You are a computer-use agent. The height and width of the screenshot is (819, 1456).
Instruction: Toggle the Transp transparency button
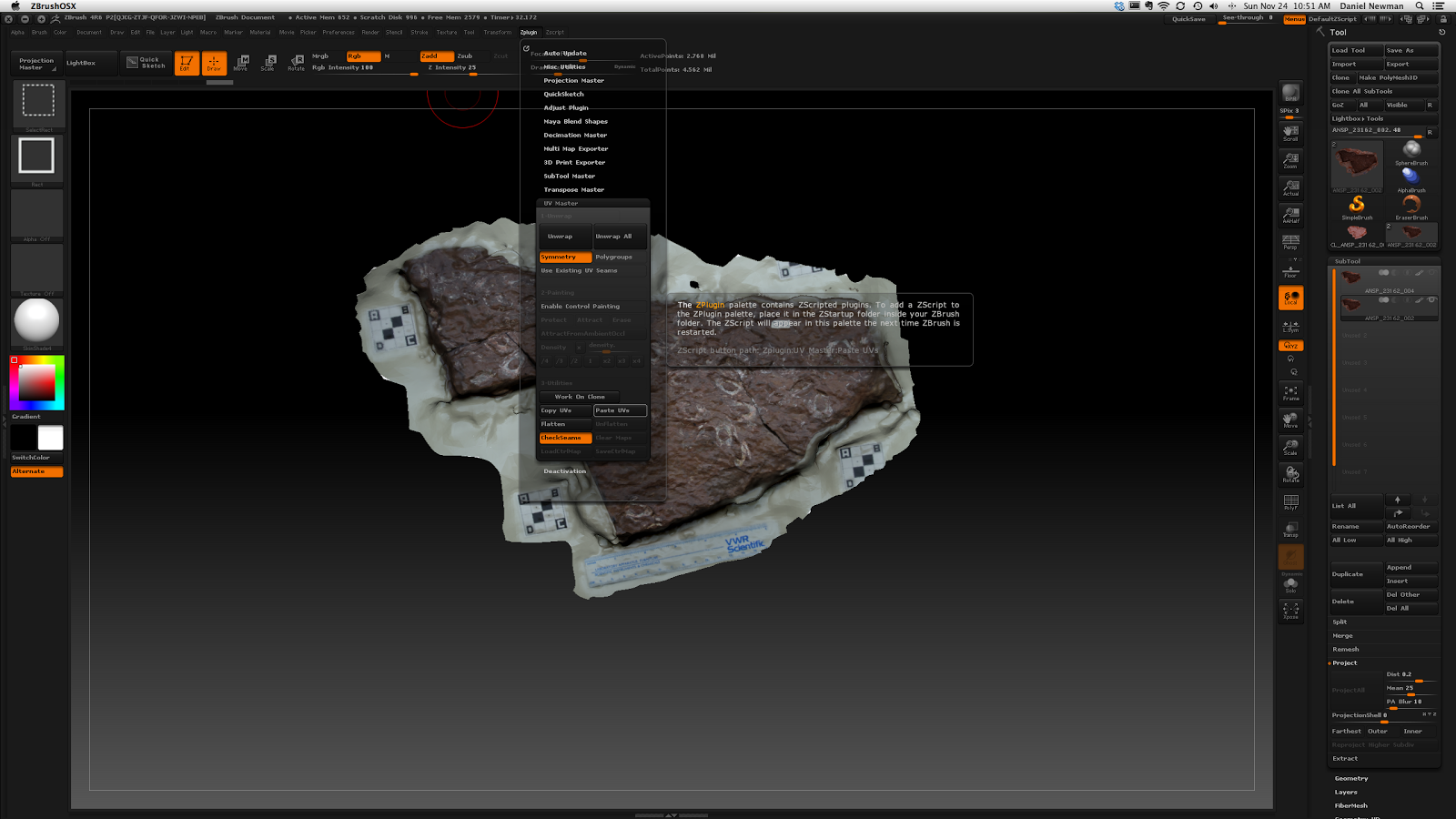point(1290,530)
